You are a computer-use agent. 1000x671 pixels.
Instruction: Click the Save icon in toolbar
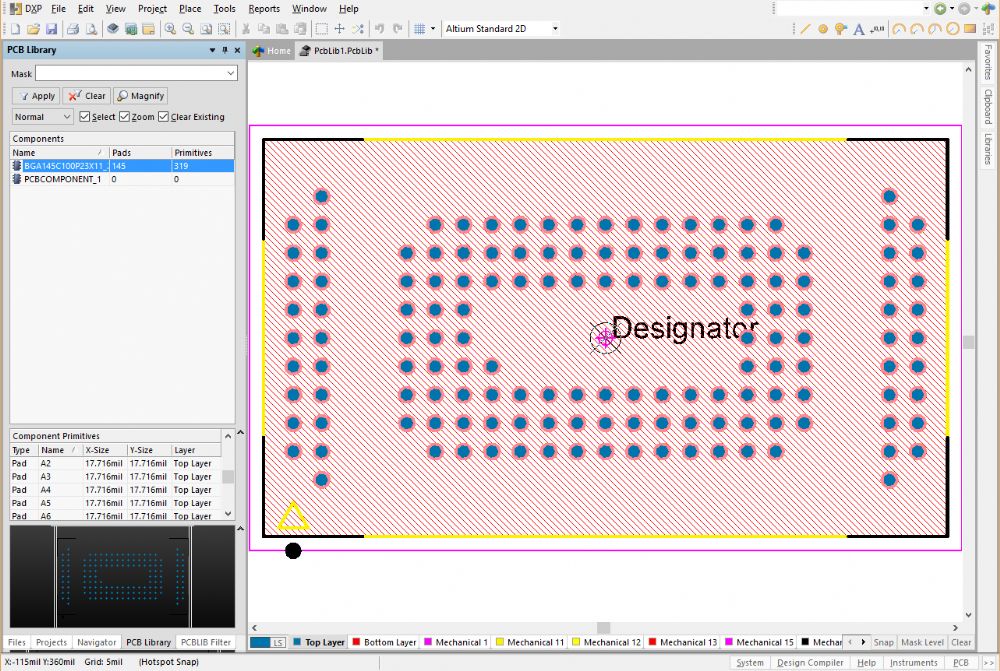point(52,29)
